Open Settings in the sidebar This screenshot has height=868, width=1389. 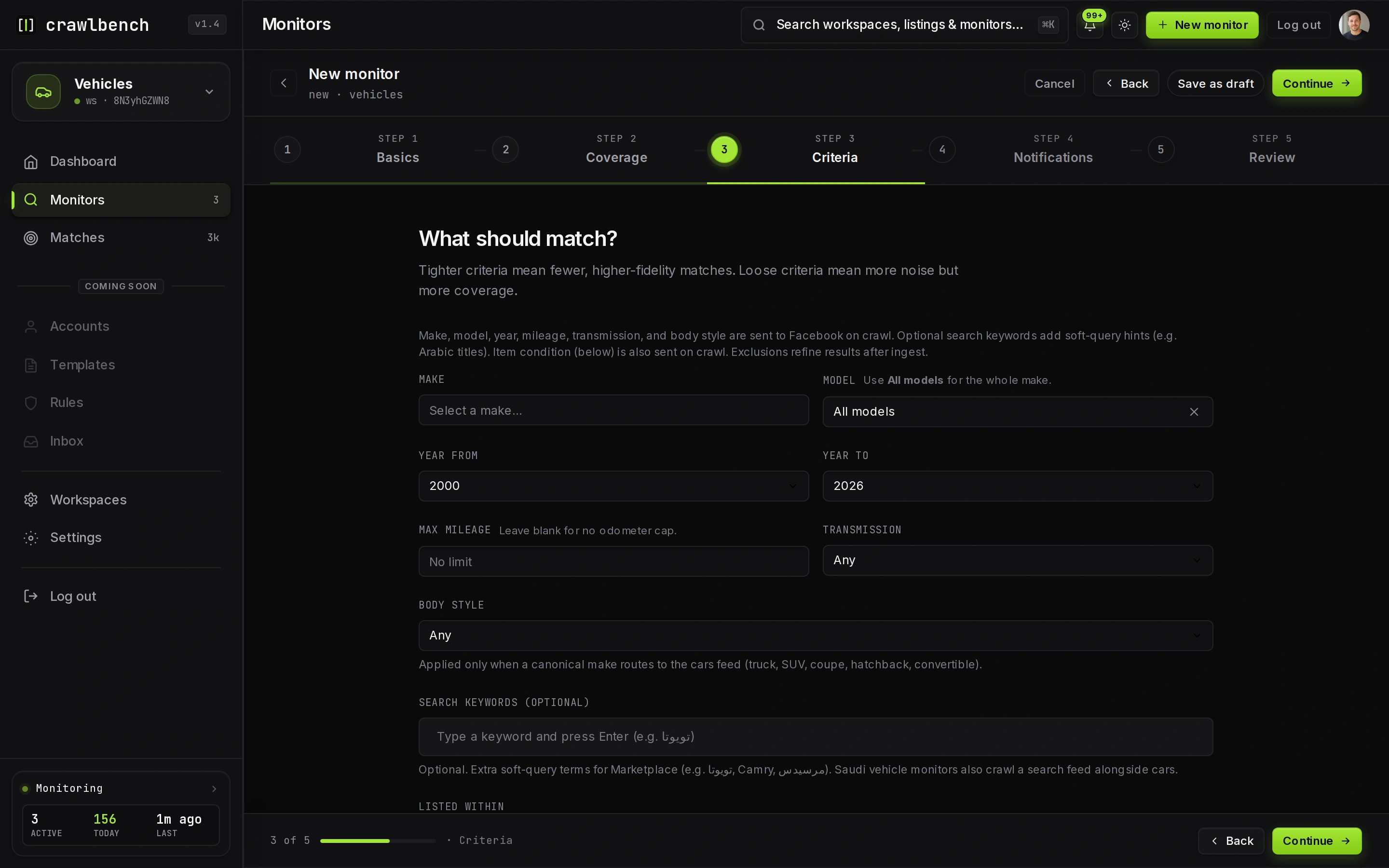pyautogui.click(x=121, y=537)
